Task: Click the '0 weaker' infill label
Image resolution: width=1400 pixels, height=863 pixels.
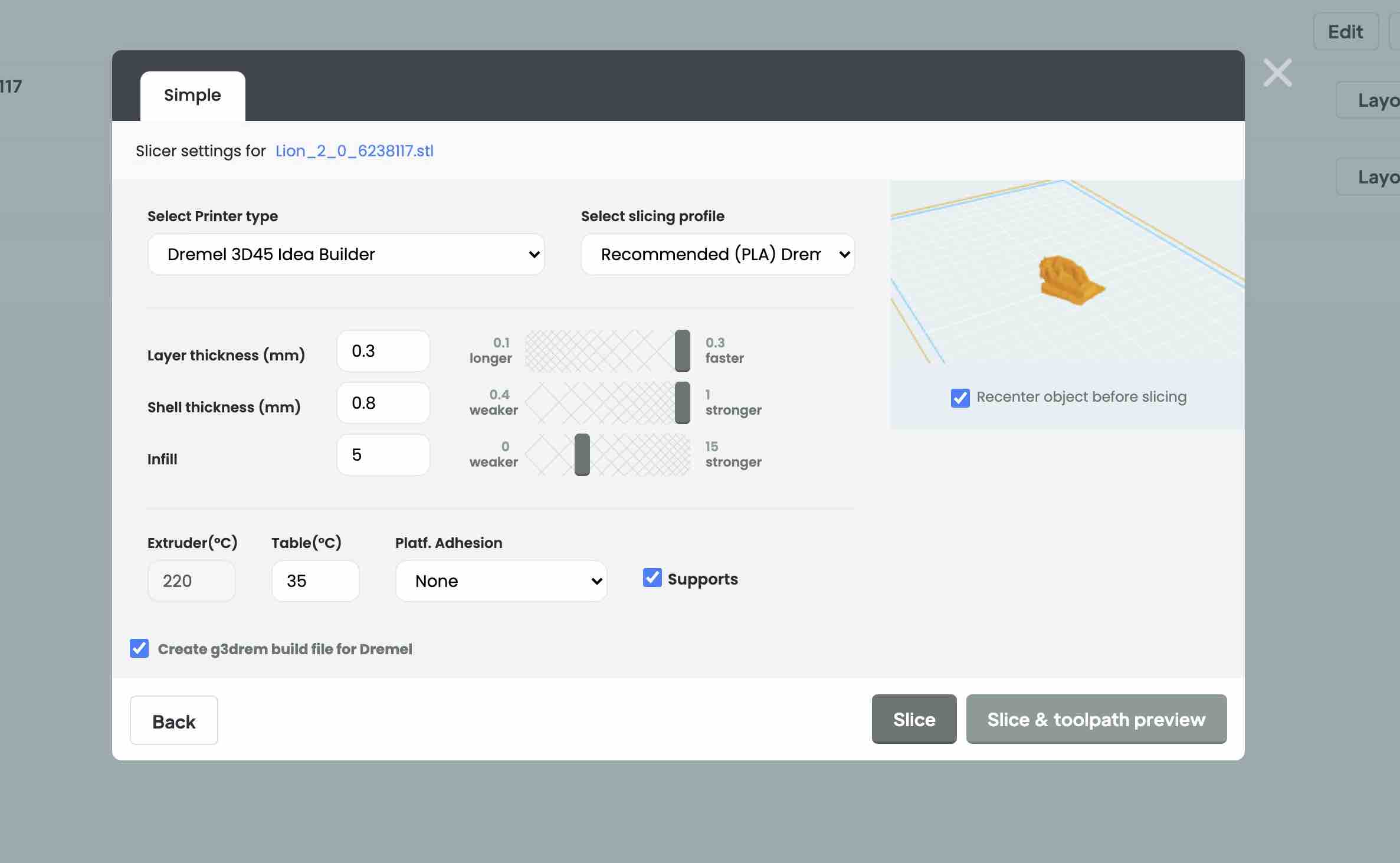Action: point(494,454)
